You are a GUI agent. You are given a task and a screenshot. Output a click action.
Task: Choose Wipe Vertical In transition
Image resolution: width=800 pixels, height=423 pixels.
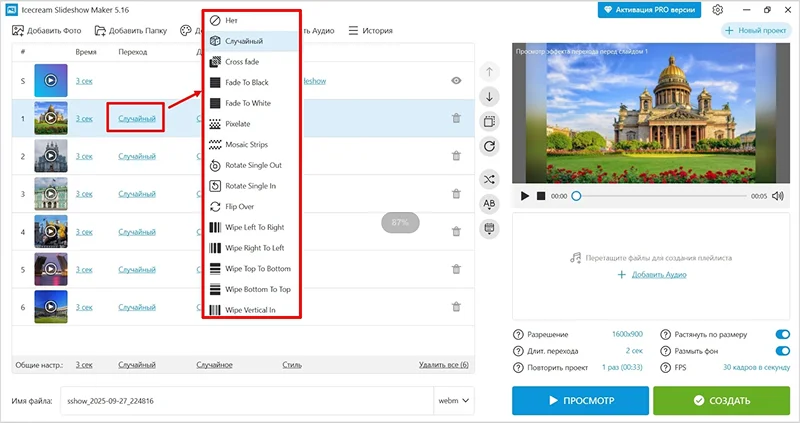pos(252,310)
